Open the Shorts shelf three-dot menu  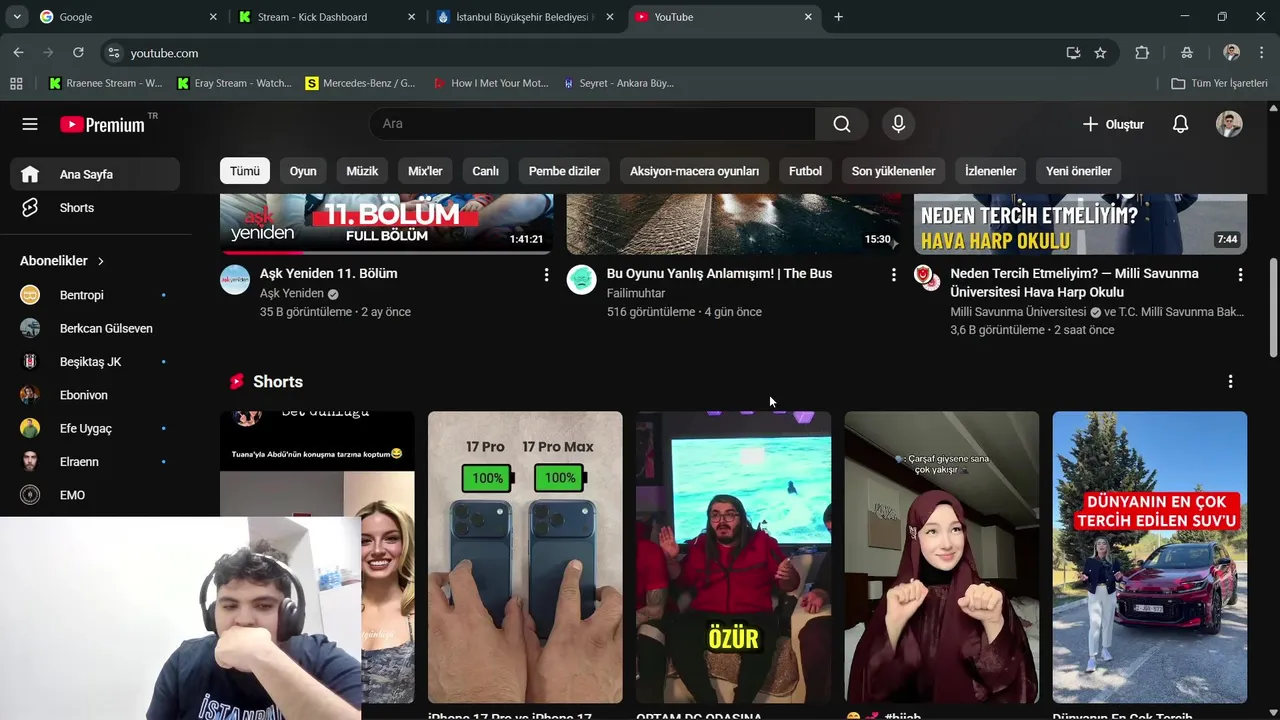point(1230,381)
